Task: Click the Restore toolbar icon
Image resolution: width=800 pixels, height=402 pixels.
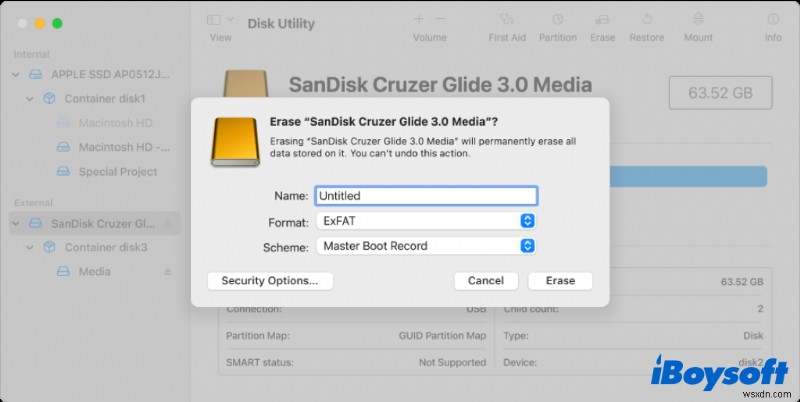Action: 647,20
